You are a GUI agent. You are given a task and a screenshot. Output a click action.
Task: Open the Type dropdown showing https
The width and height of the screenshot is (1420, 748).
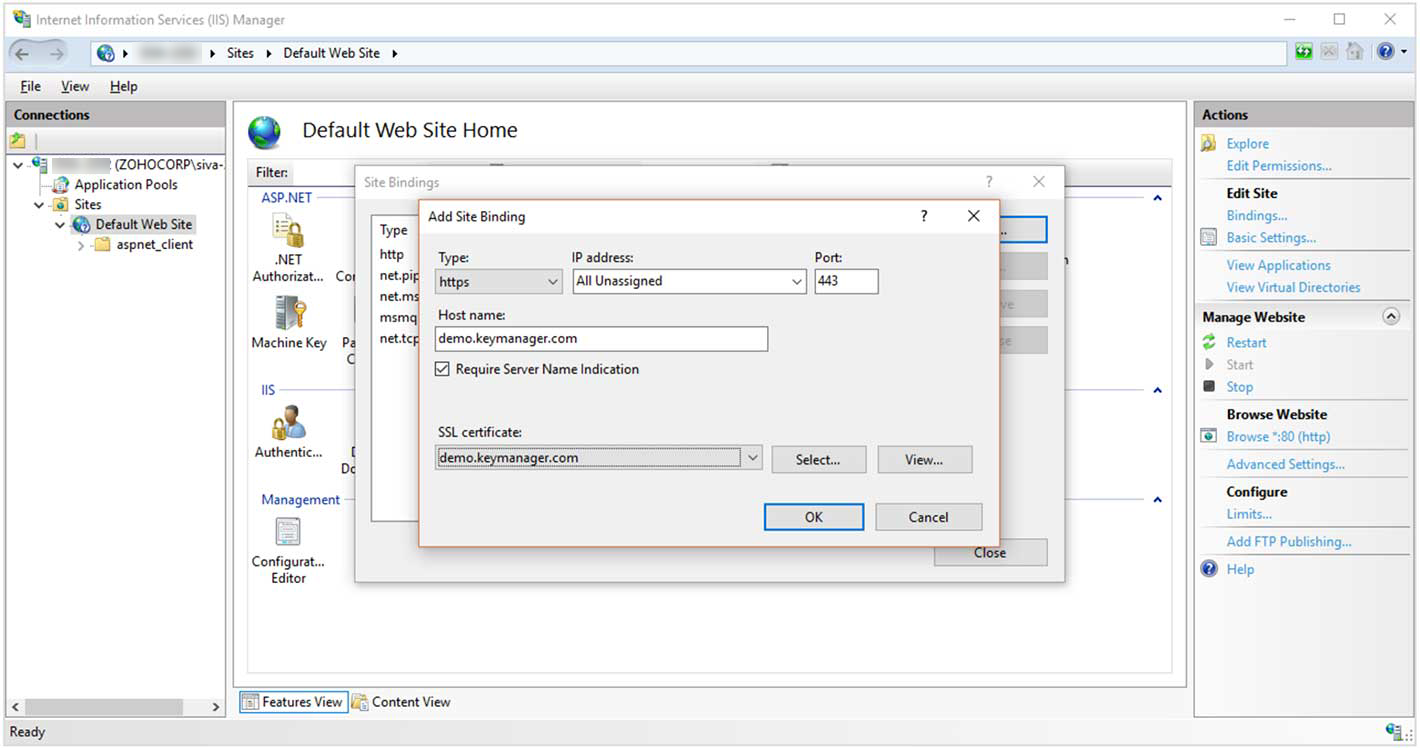coord(499,282)
